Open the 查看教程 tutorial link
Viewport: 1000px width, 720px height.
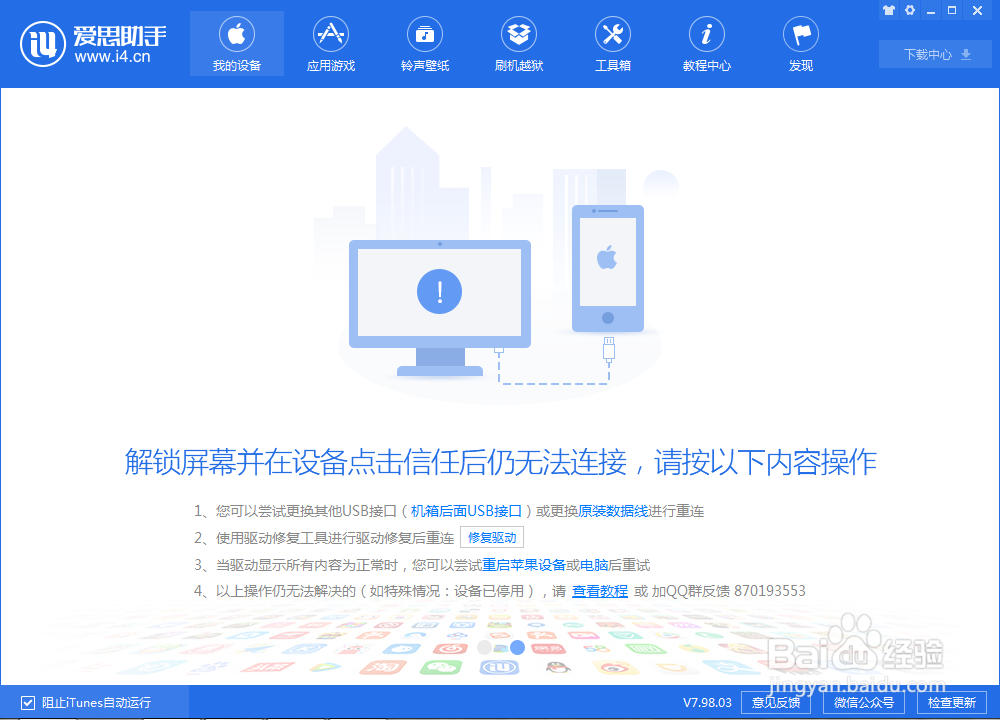tap(599, 591)
